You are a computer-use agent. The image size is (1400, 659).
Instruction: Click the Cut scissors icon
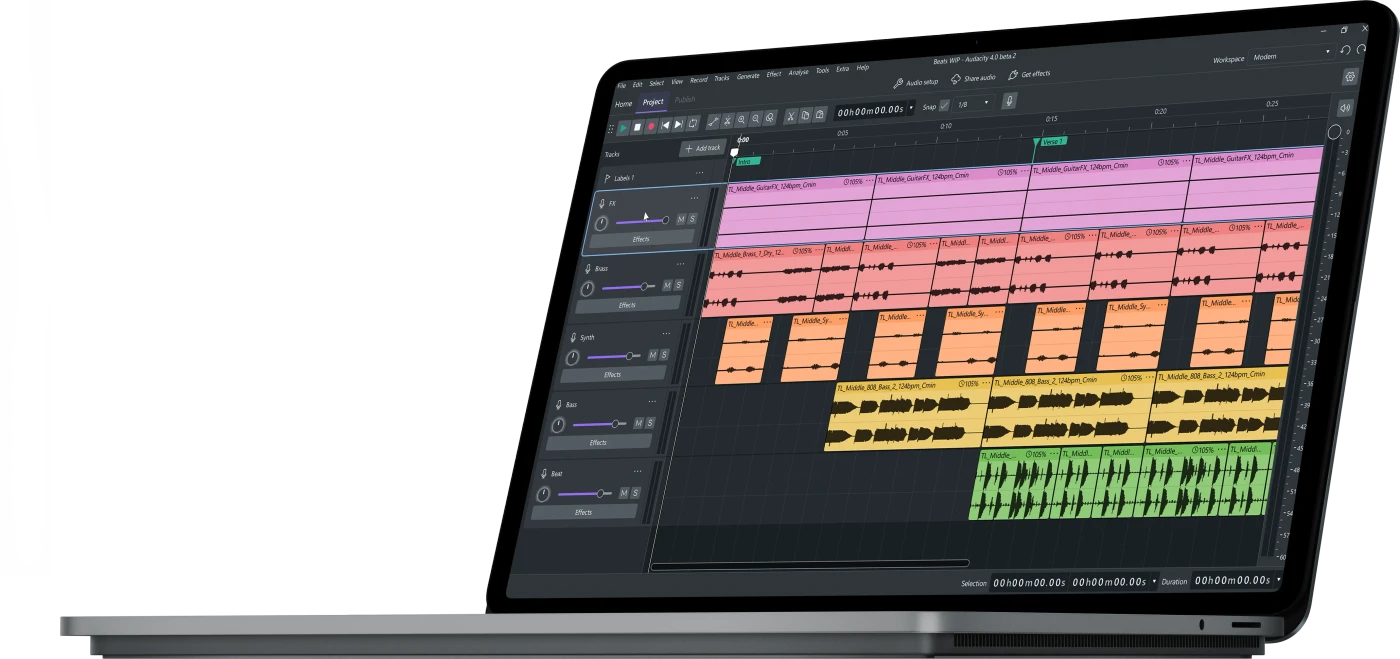[790, 116]
